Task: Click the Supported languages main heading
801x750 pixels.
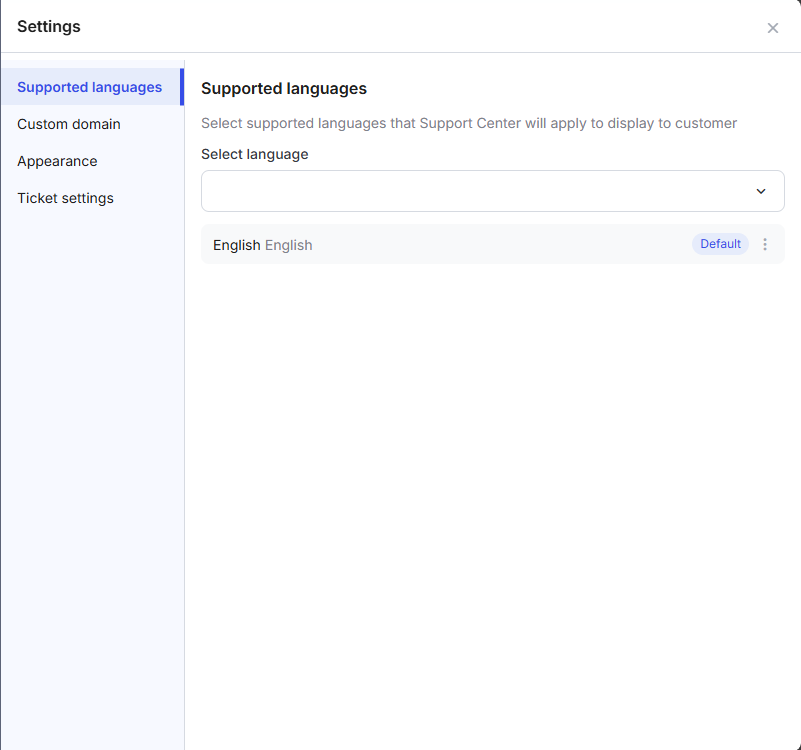Action: pyautogui.click(x=284, y=88)
